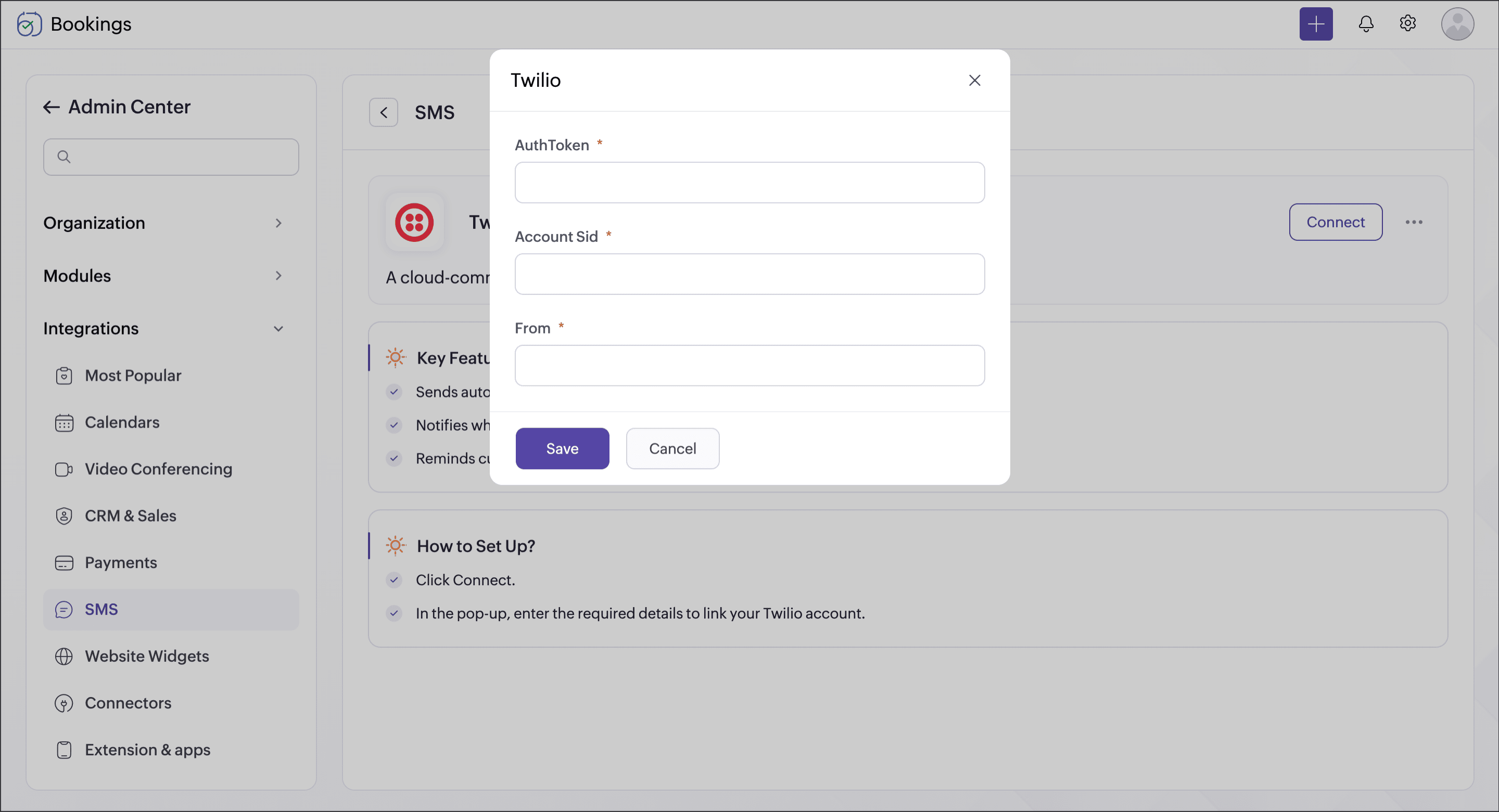Viewport: 1499px width, 812px height.
Task: Click the Twilio logo icon
Action: 414,222
